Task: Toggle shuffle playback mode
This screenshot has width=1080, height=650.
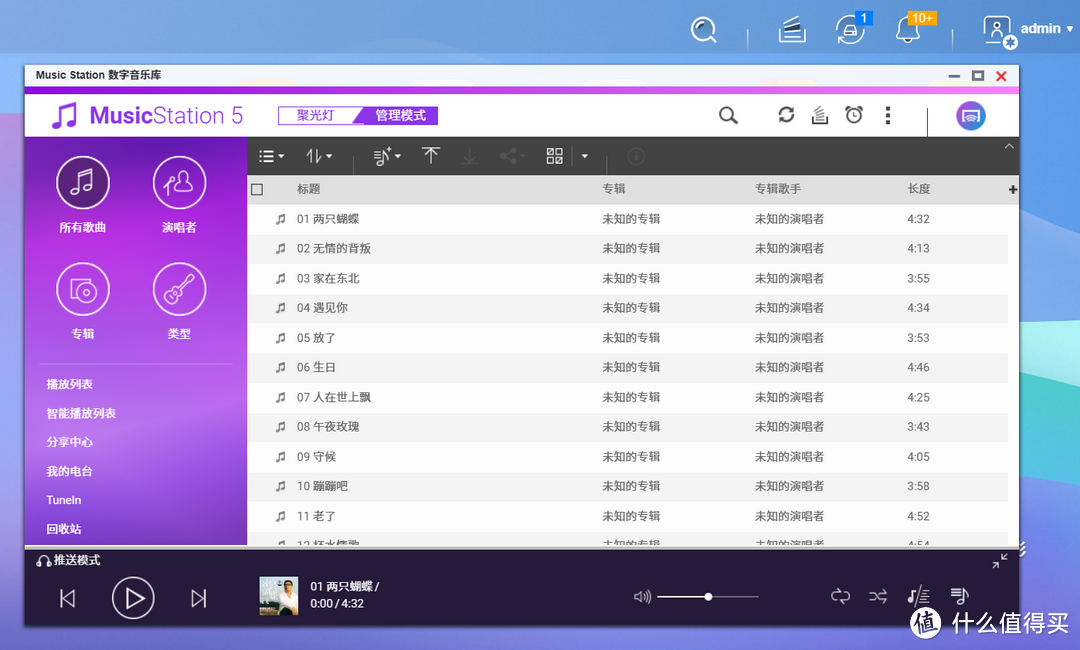Action: 878,596
